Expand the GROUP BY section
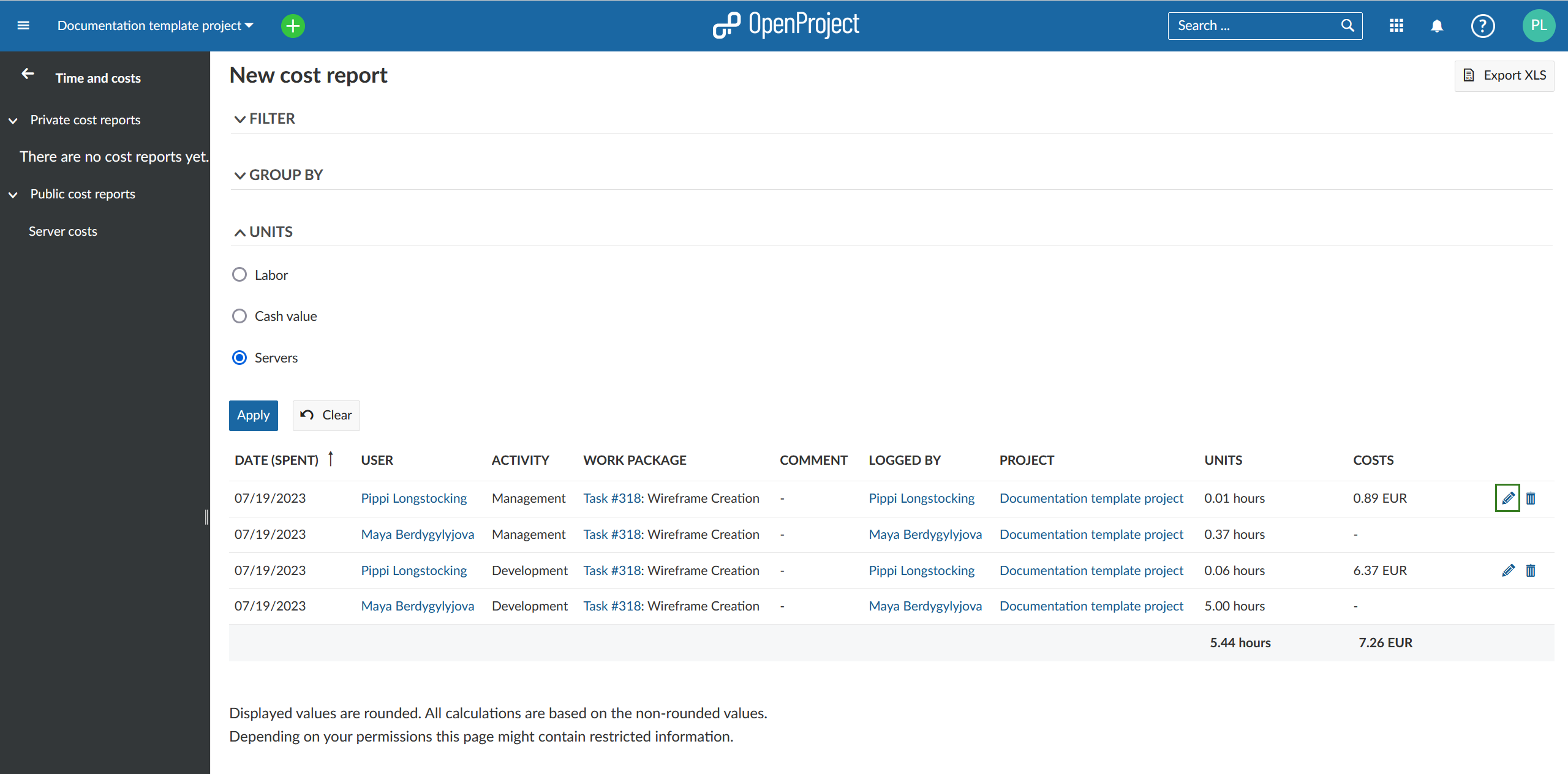Viewport: 1568px width, 774px height. (279, 175)
